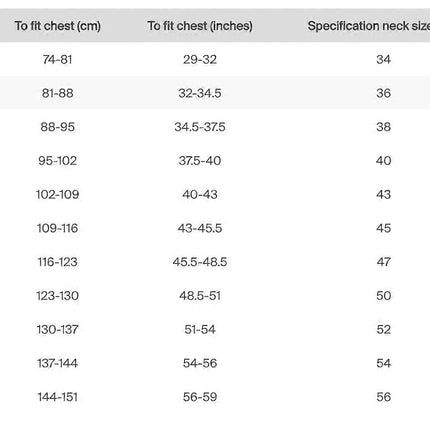This screenshot has width=430, height=430.
Task: Click the 32-34.5 inches cell
Action: pyautogui.click(x=200, y=93)
